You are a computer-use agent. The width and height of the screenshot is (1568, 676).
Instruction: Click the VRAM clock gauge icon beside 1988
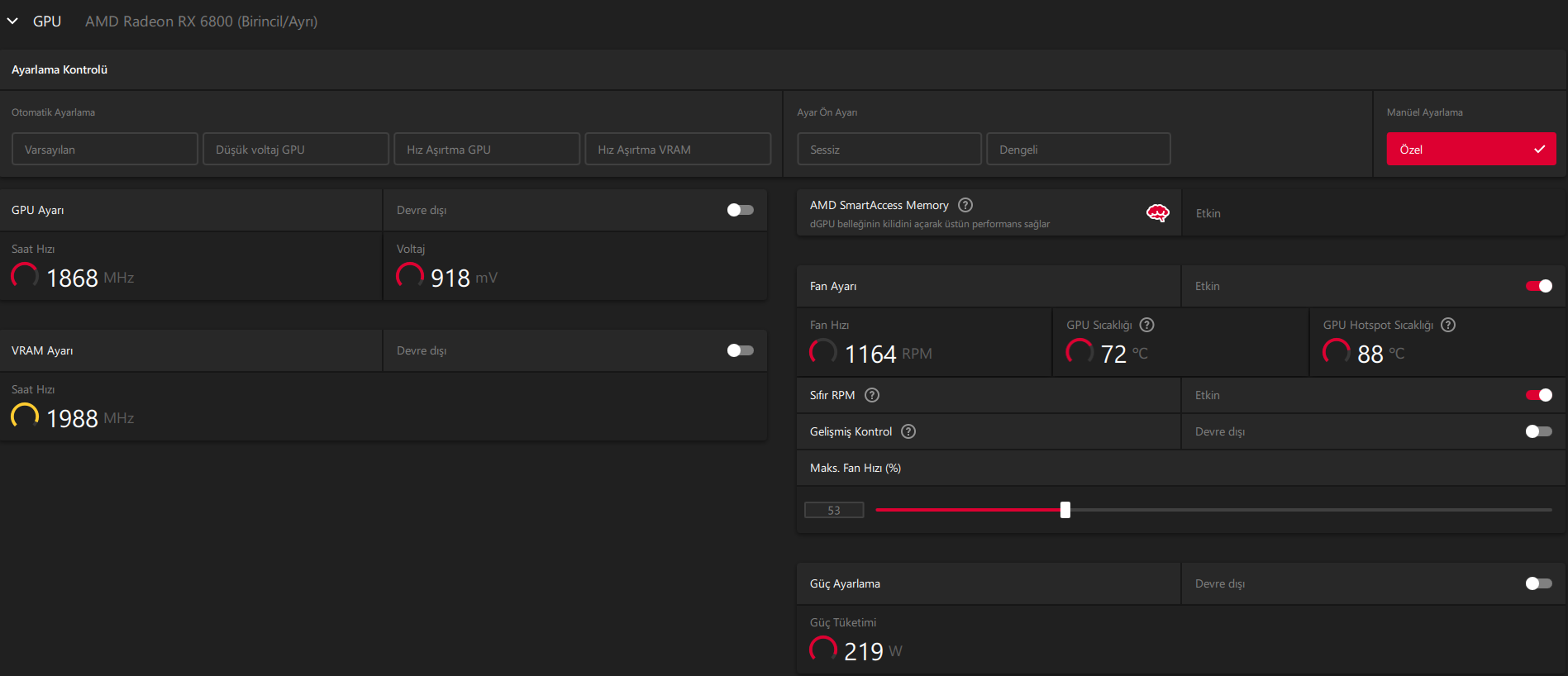[x=25, y=416]
